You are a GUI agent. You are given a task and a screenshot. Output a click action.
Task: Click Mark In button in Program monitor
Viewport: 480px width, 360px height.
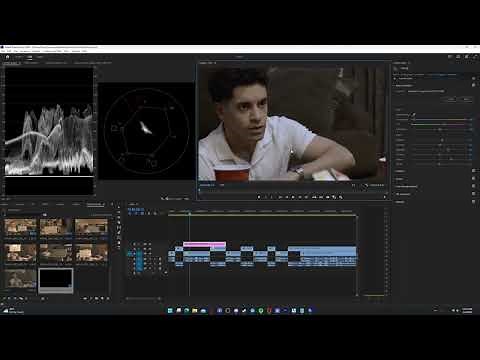266,197
